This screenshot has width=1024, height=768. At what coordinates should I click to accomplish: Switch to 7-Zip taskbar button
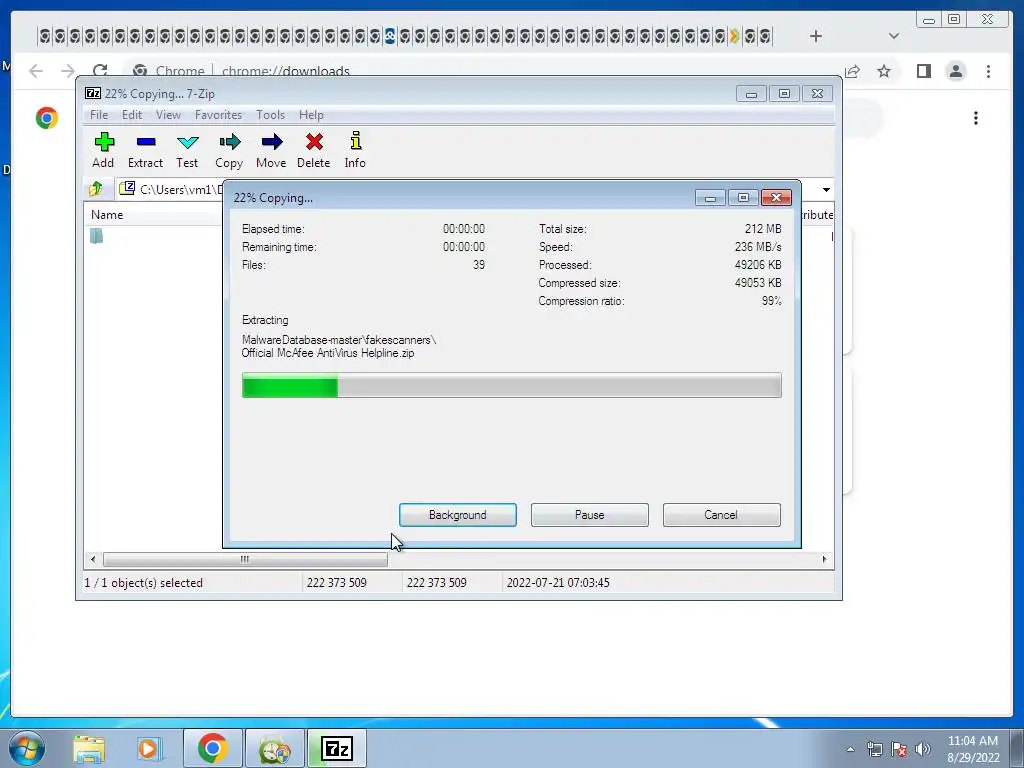(x=338, y=748)
